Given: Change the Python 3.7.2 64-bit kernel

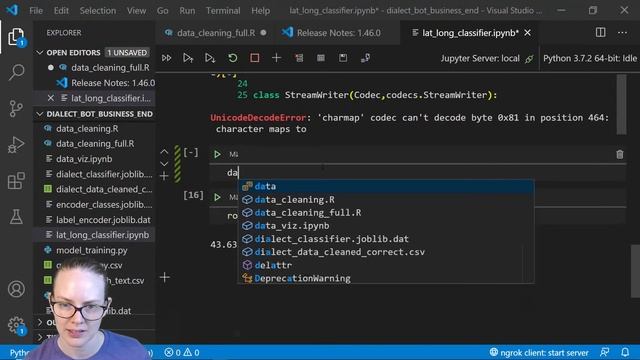Looking at the screenshot, I should pos(590,58).
